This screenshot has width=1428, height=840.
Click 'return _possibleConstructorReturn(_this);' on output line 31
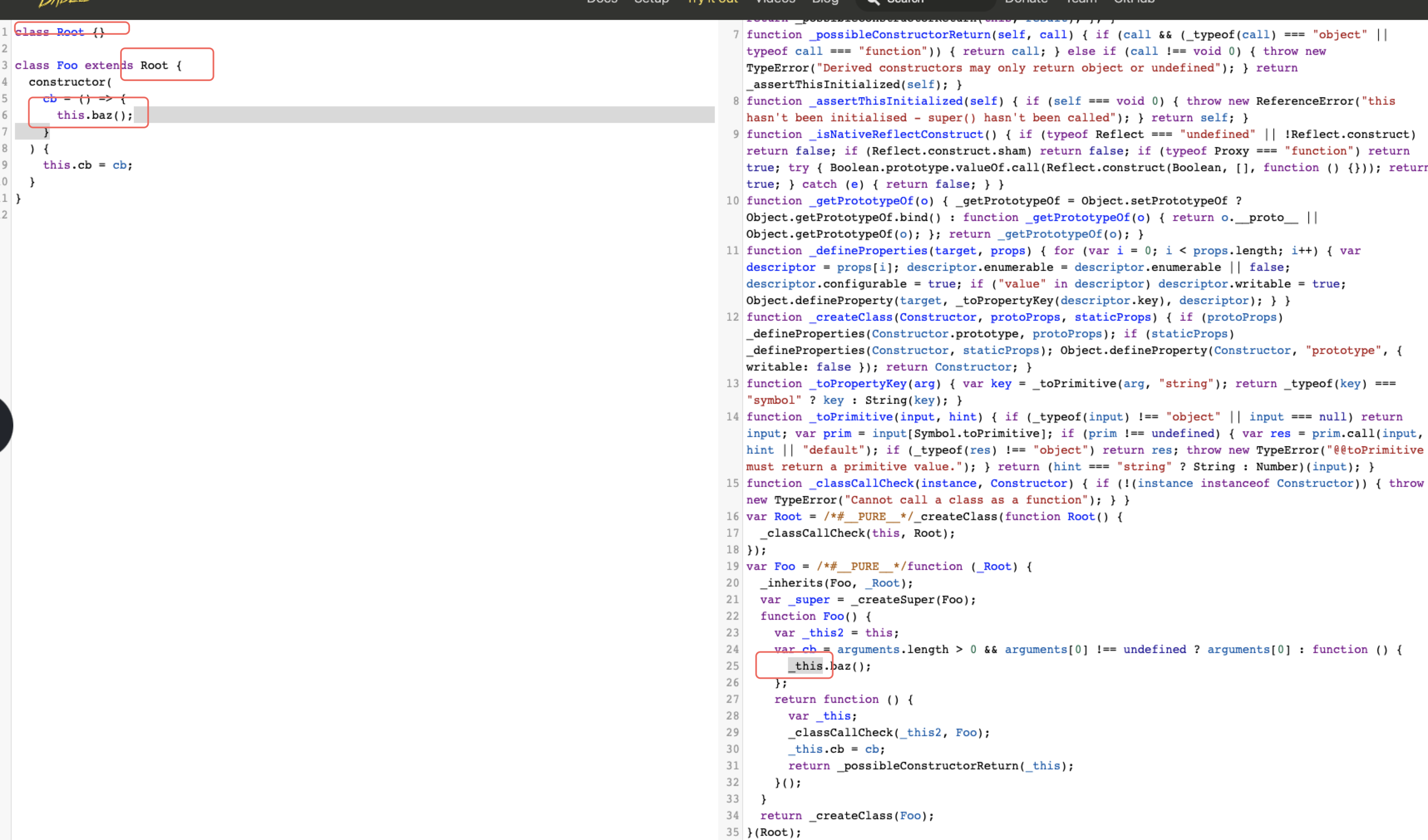pos(931,766)
